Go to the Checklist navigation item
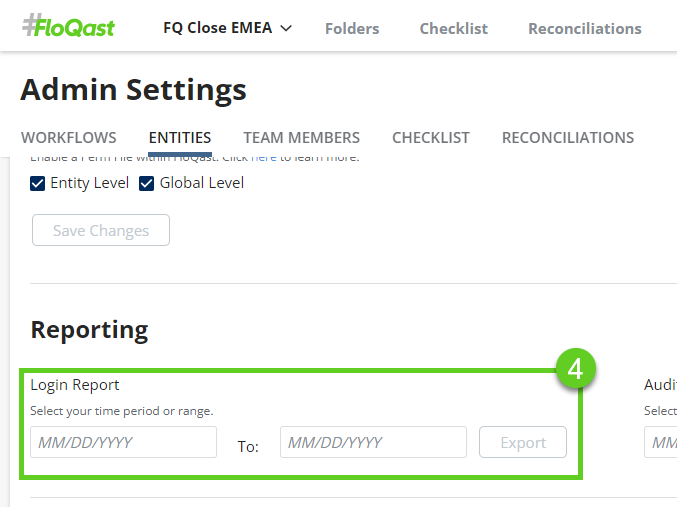The width and height of the screenshot is (677, 507). [453, 28]
